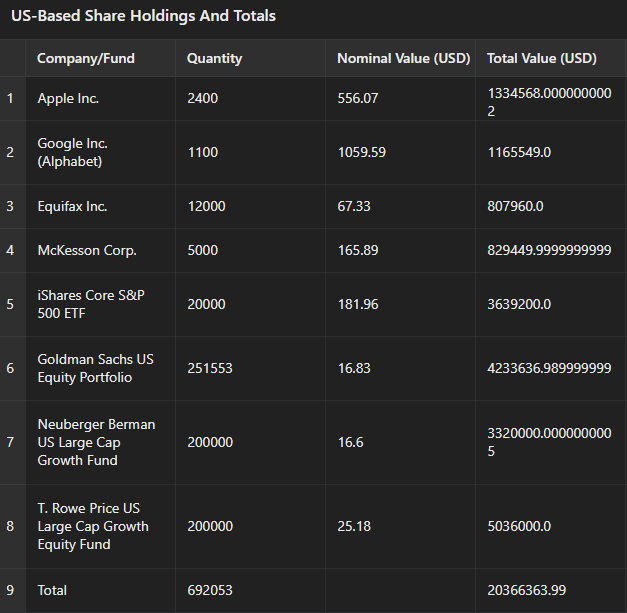Click row number 5
The width and height of the screenshot is (627, 613).
(10, 304)
